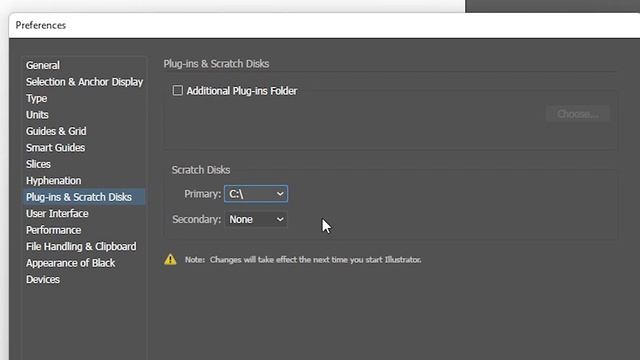Click the Primary: label
640x360 pixels.
(202, 194)
